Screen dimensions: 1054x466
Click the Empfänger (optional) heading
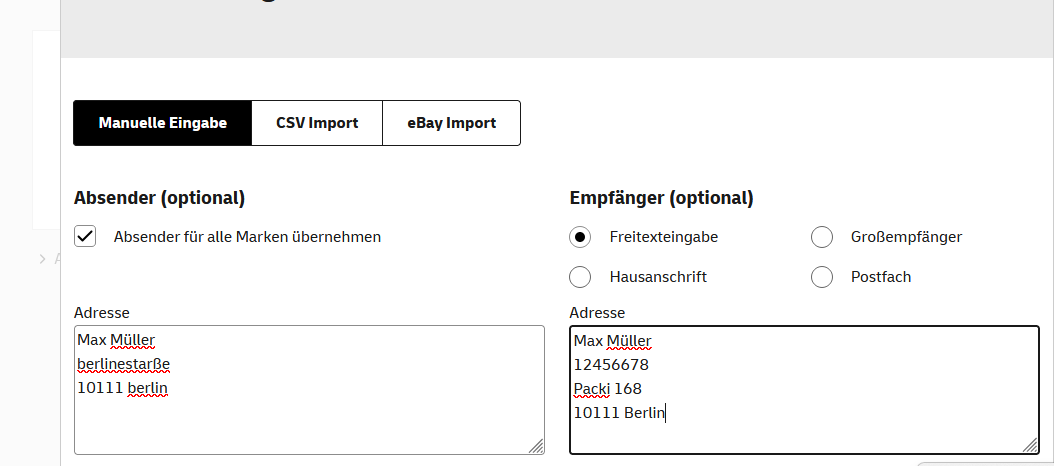(x=661, y=198)
